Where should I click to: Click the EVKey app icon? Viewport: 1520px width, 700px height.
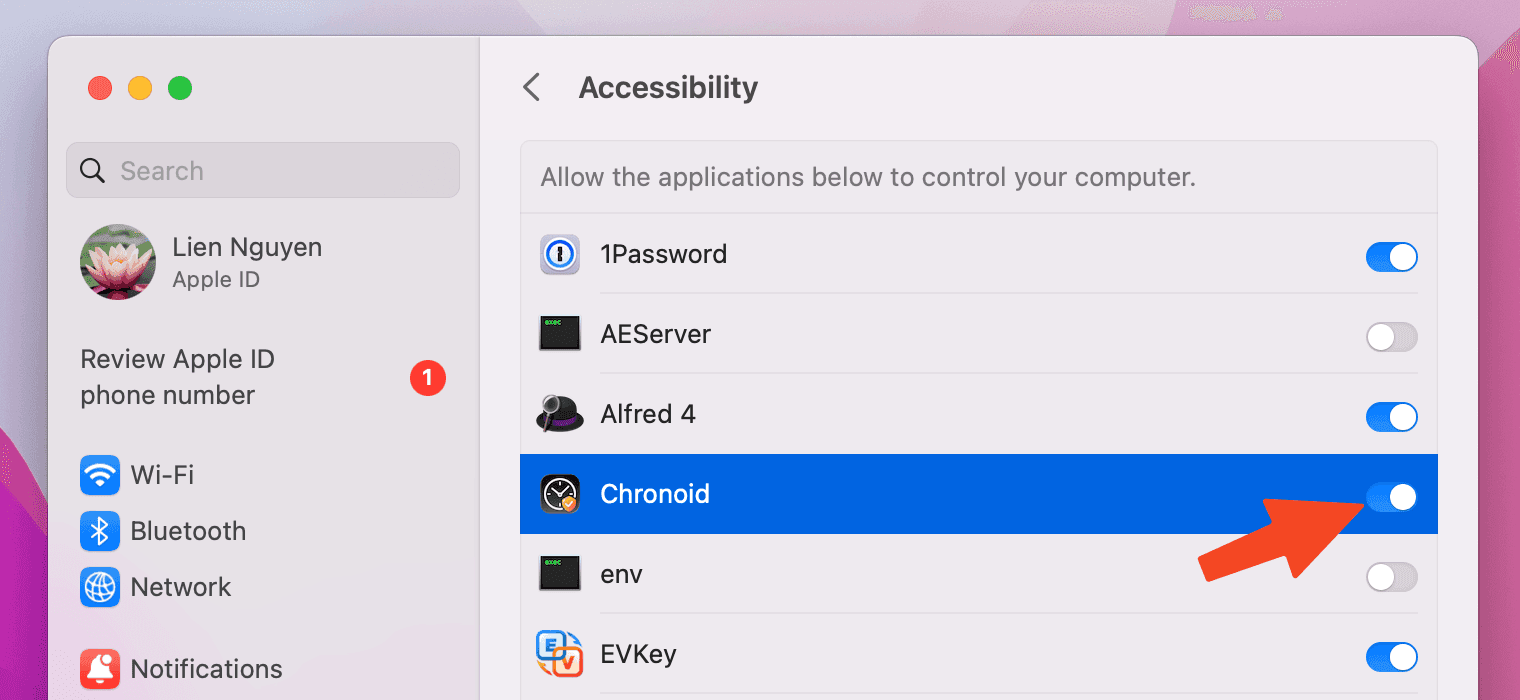560,654
